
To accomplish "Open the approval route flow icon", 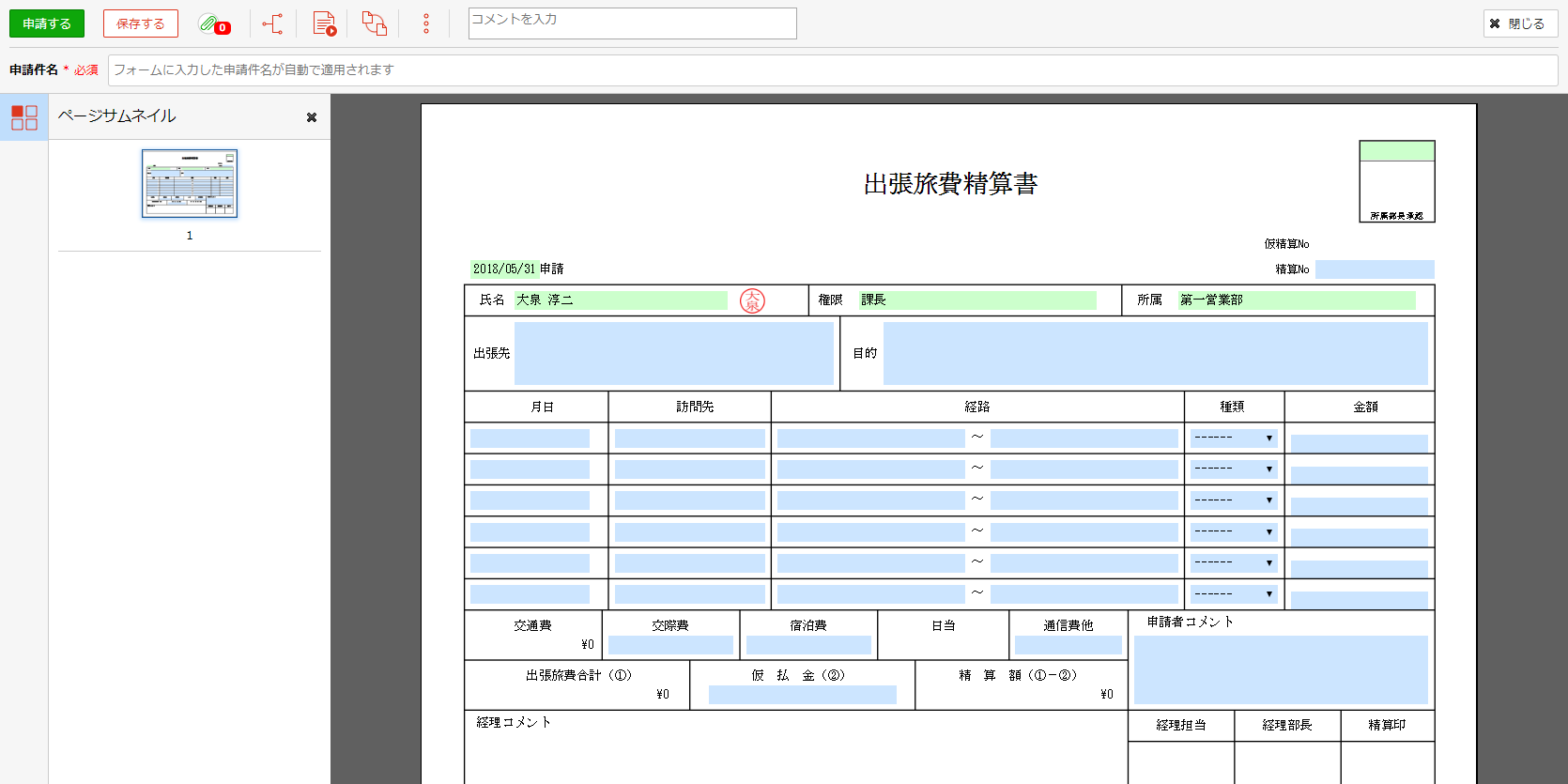I will click(272, 23).
